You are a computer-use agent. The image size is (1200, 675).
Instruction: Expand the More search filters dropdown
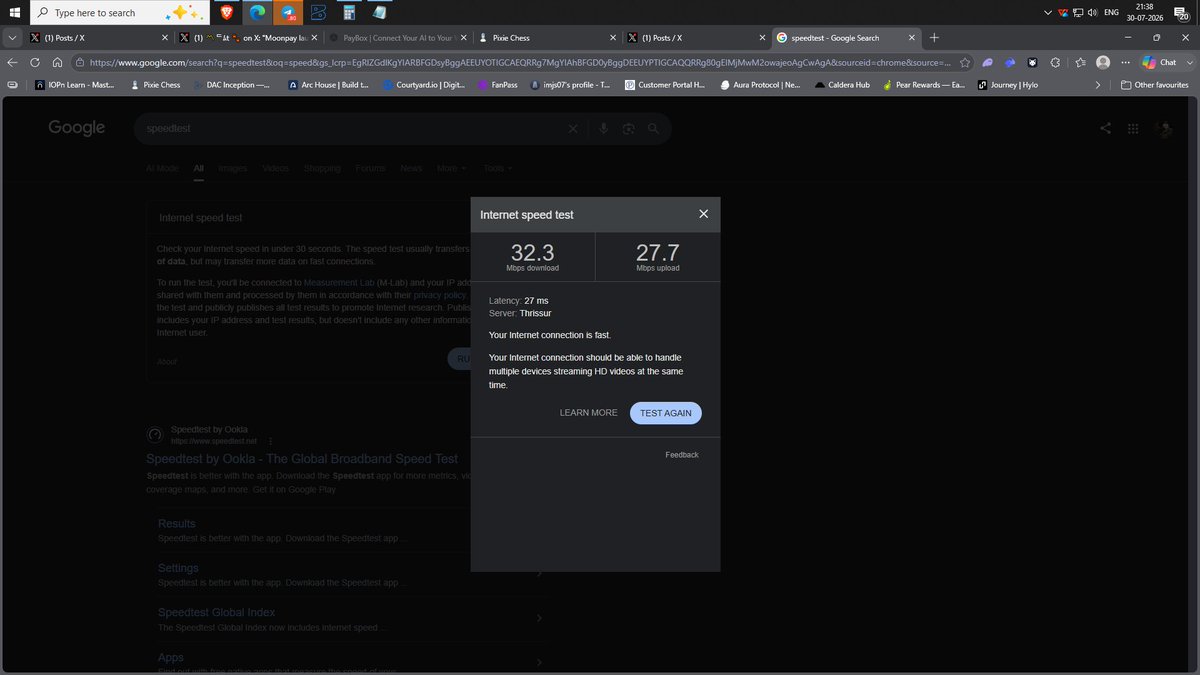coord(452,168)
